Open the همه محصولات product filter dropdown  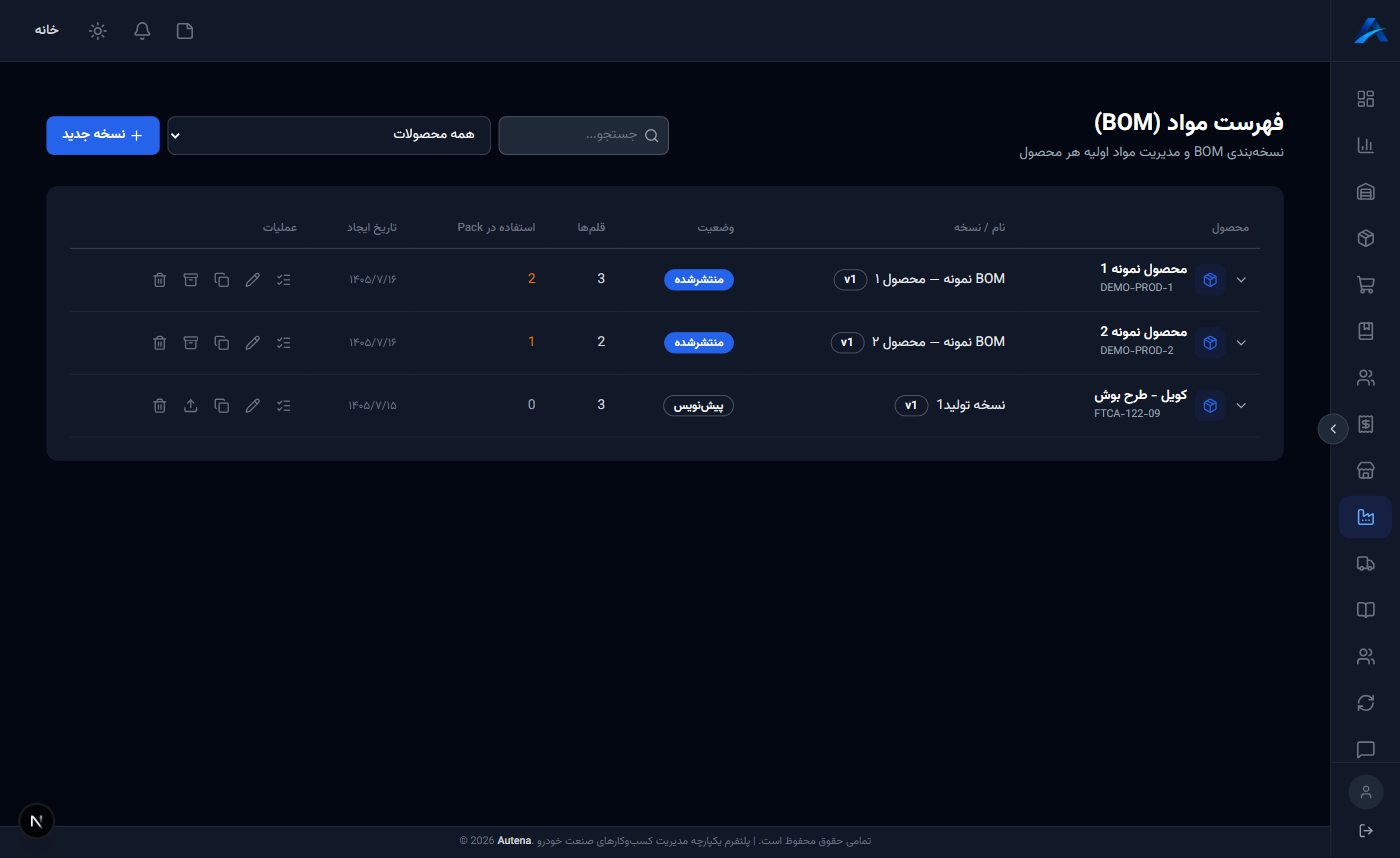click(329, 135)
